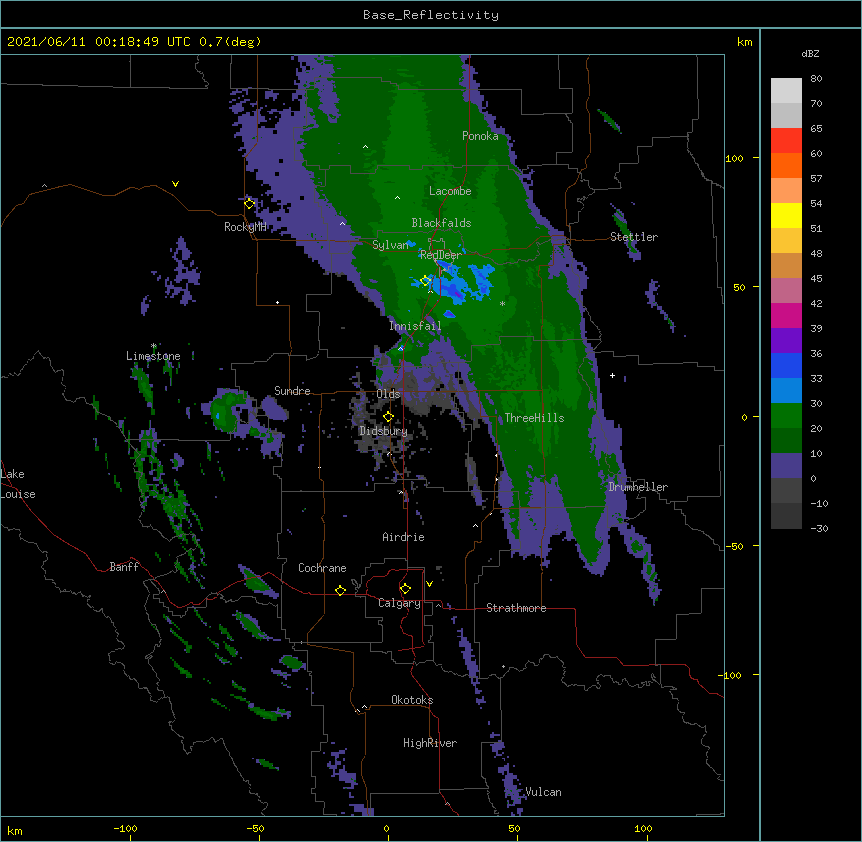The image size is (862, 842).
Task: Click the Base_Reflectivity title text
Action: click(431, 15)
